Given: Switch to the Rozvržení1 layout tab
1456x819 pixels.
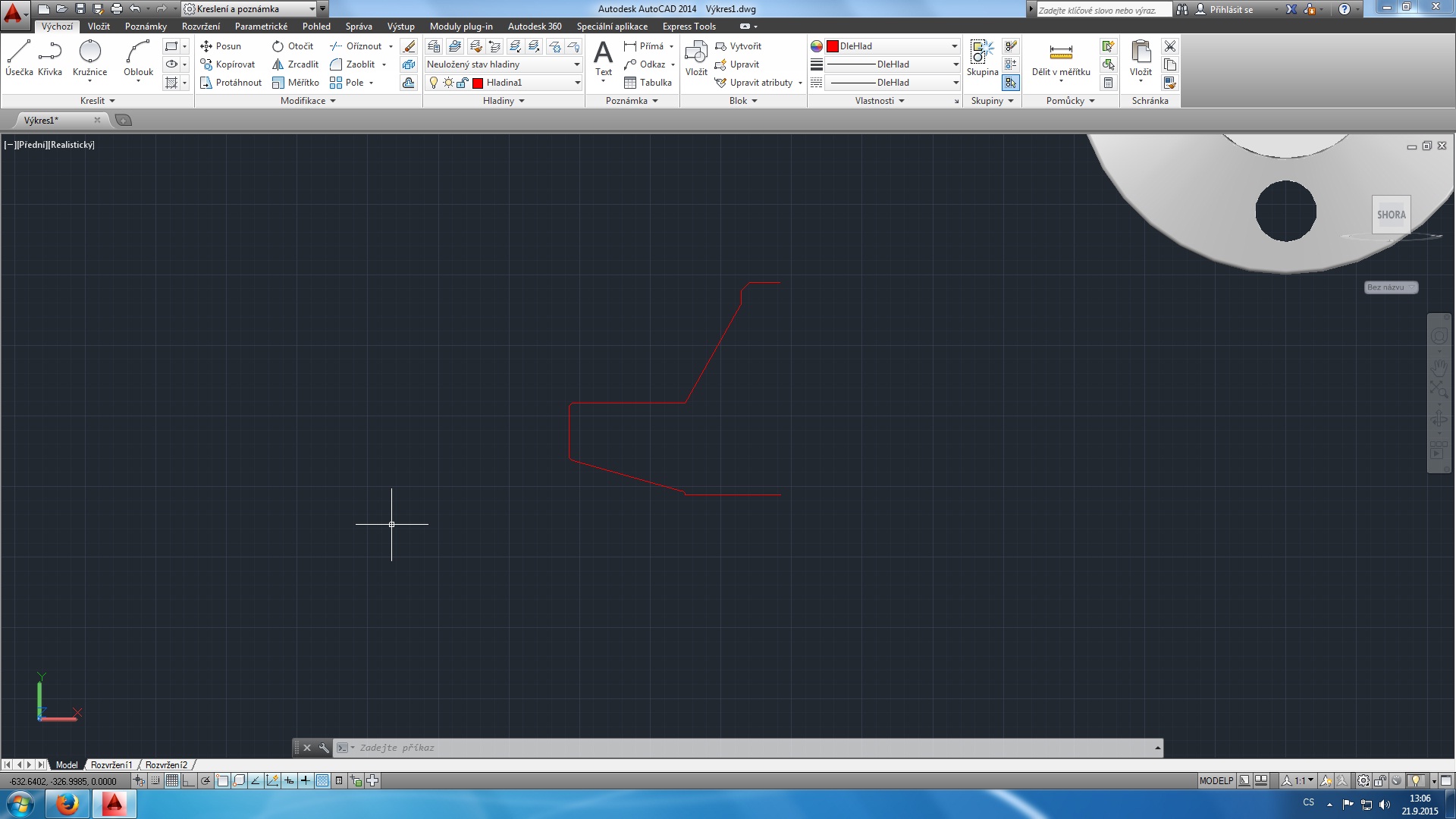Looking at the screenshot, I should pos(111,764).
